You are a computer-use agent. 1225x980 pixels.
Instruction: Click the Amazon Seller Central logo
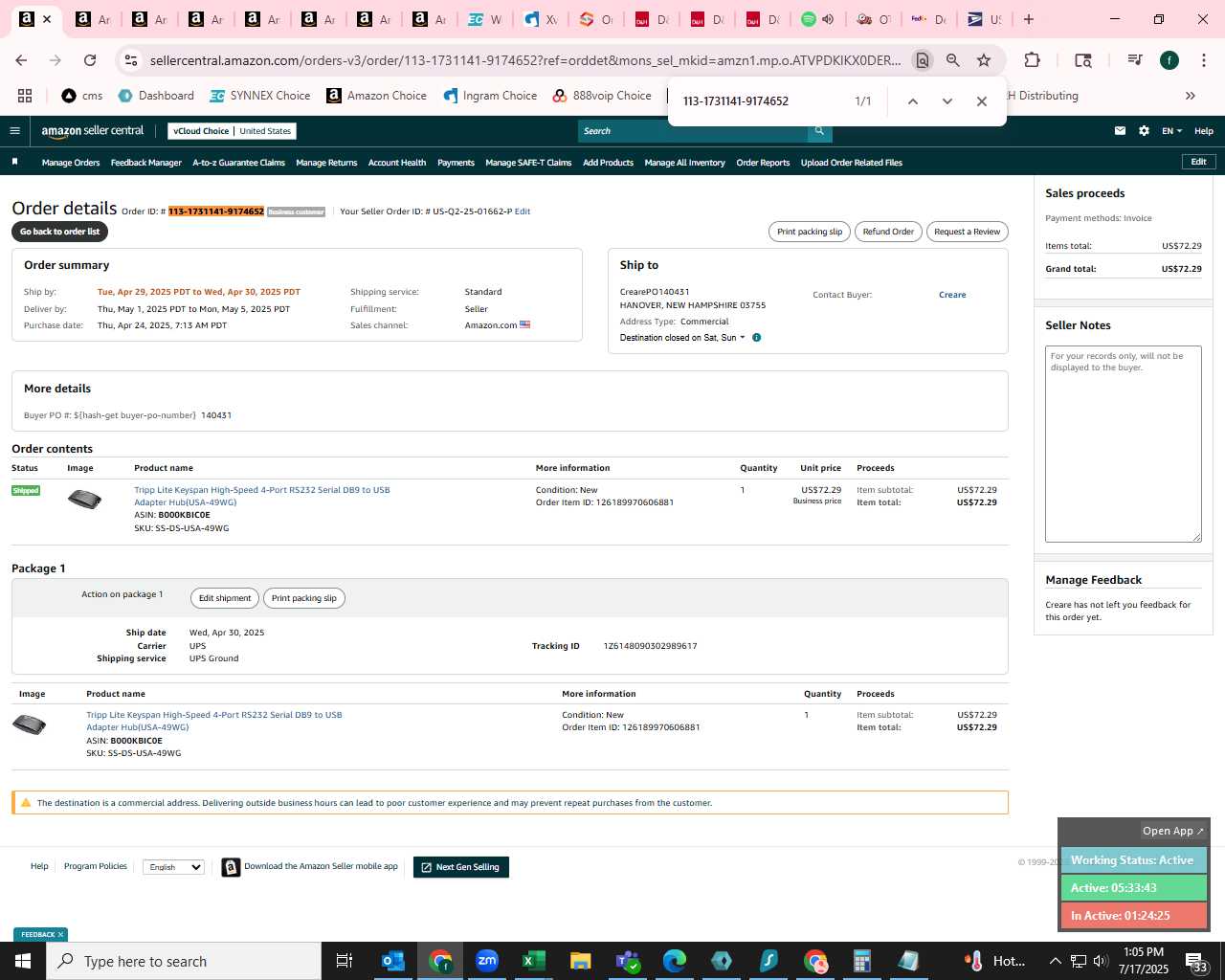click(93, 131)
